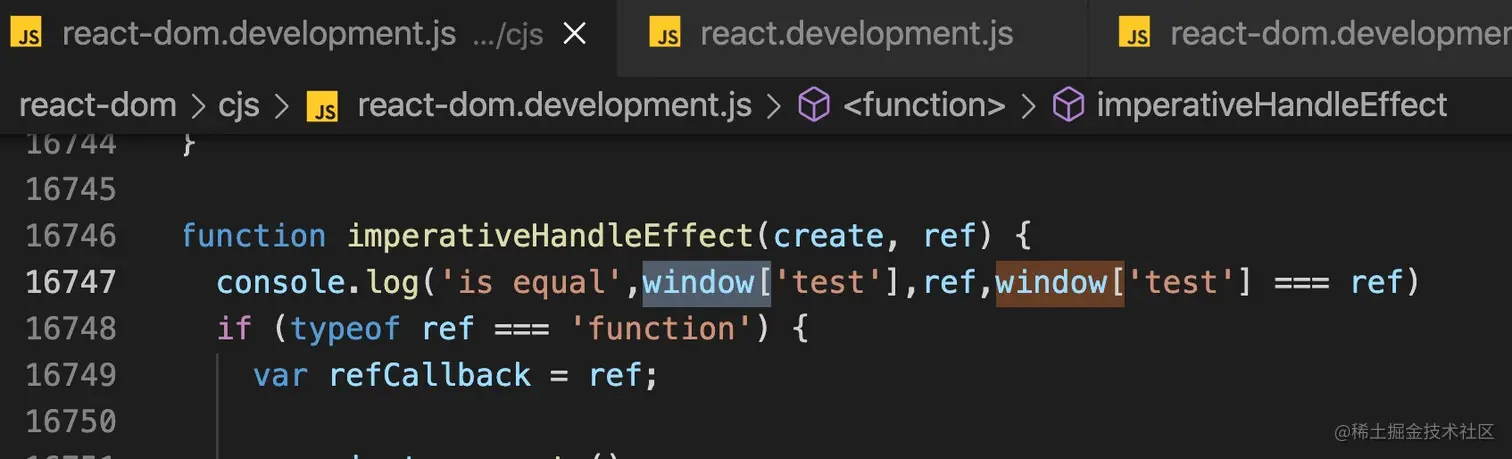Click the JS file icon in the breadcrumb
The height and width of the screenshot is (459, 1512).
pos(321,105)
